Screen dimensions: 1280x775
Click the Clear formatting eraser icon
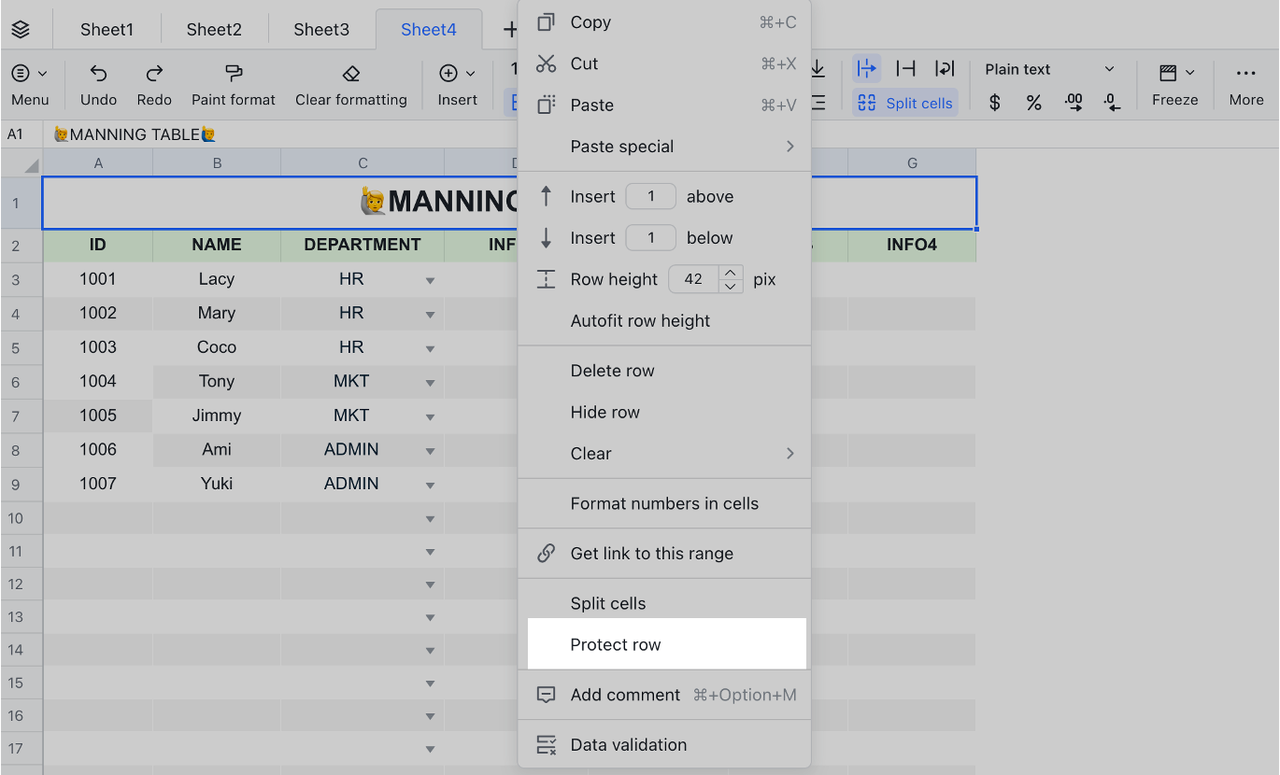coord(351,73)
